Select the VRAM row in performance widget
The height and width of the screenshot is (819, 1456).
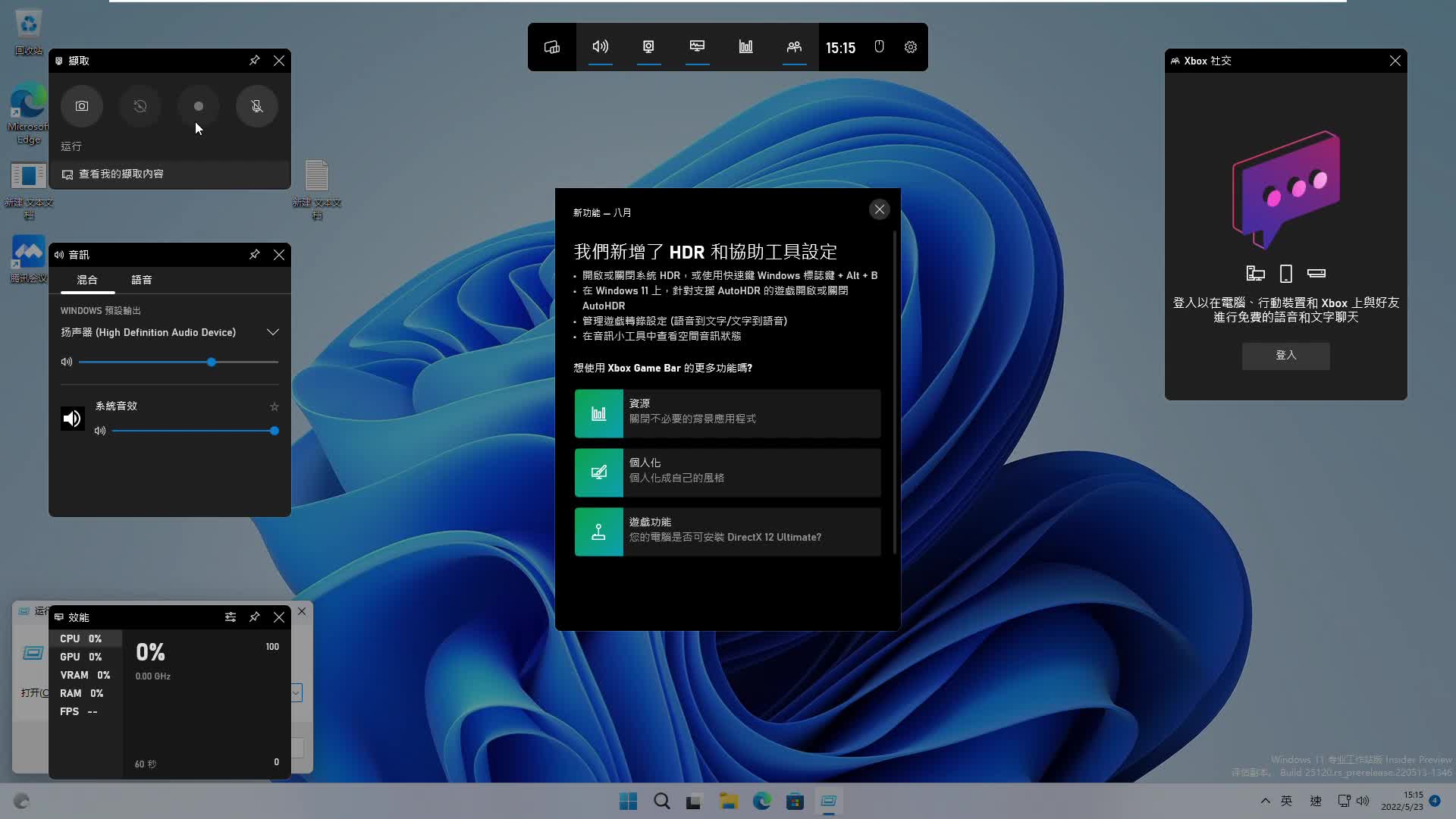point(85,675)
